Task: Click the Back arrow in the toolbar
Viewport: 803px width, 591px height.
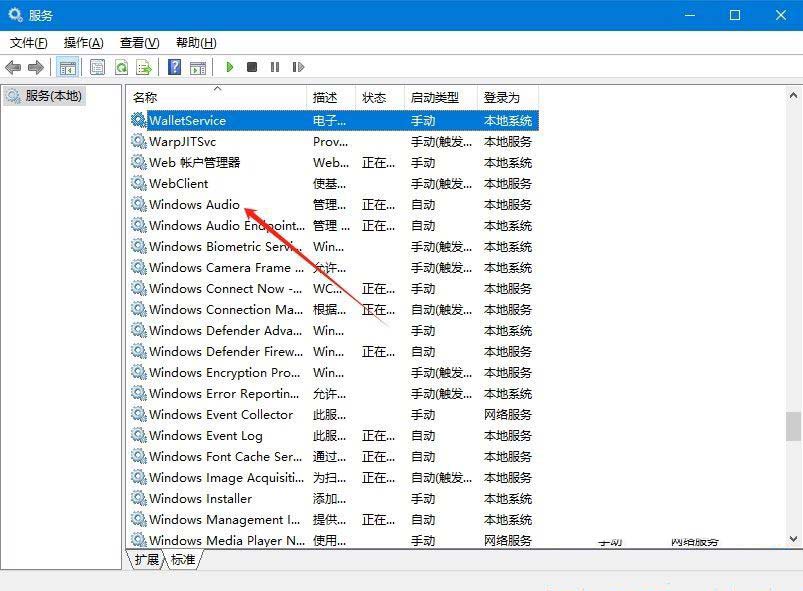Action: point(13,67)
